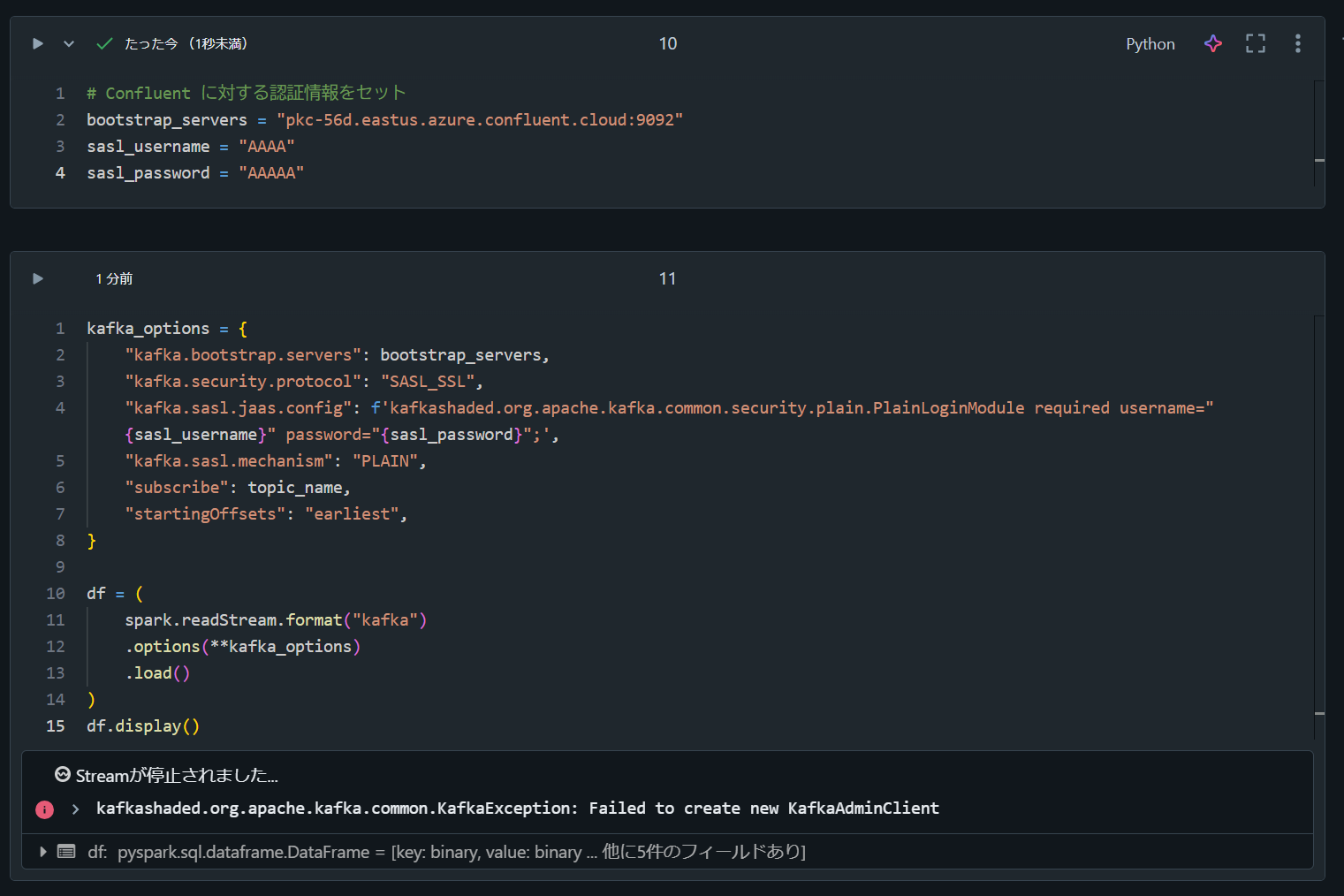Screen dimensions: 1344x896
Task: Click the green success checkmark in cell 10
Action: (x=104, y=43)
